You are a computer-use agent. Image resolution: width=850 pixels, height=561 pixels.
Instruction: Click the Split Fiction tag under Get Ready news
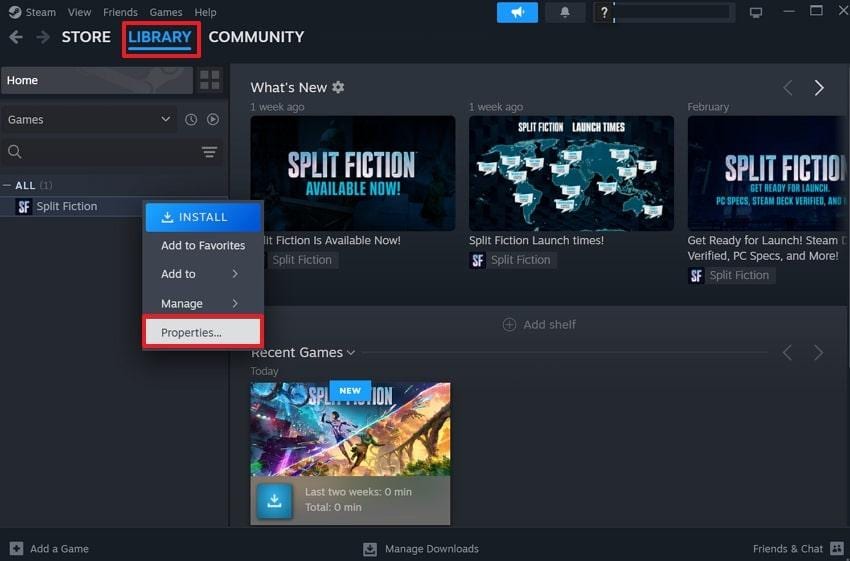coord(739,275)
